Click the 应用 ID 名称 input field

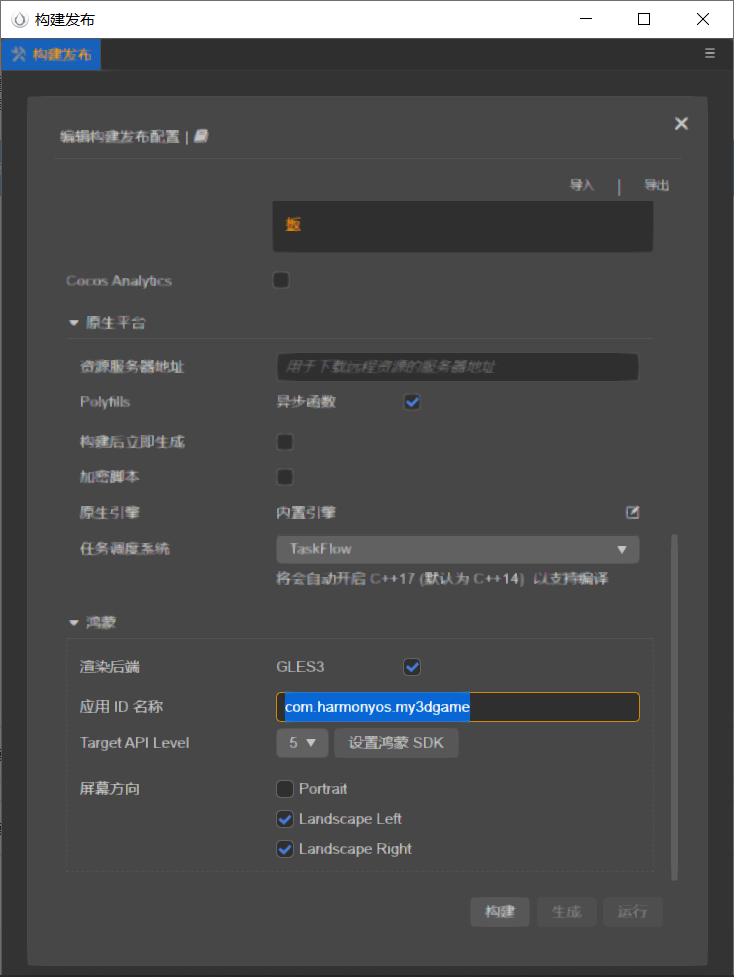pyautogui.click(x=458, y=707)
